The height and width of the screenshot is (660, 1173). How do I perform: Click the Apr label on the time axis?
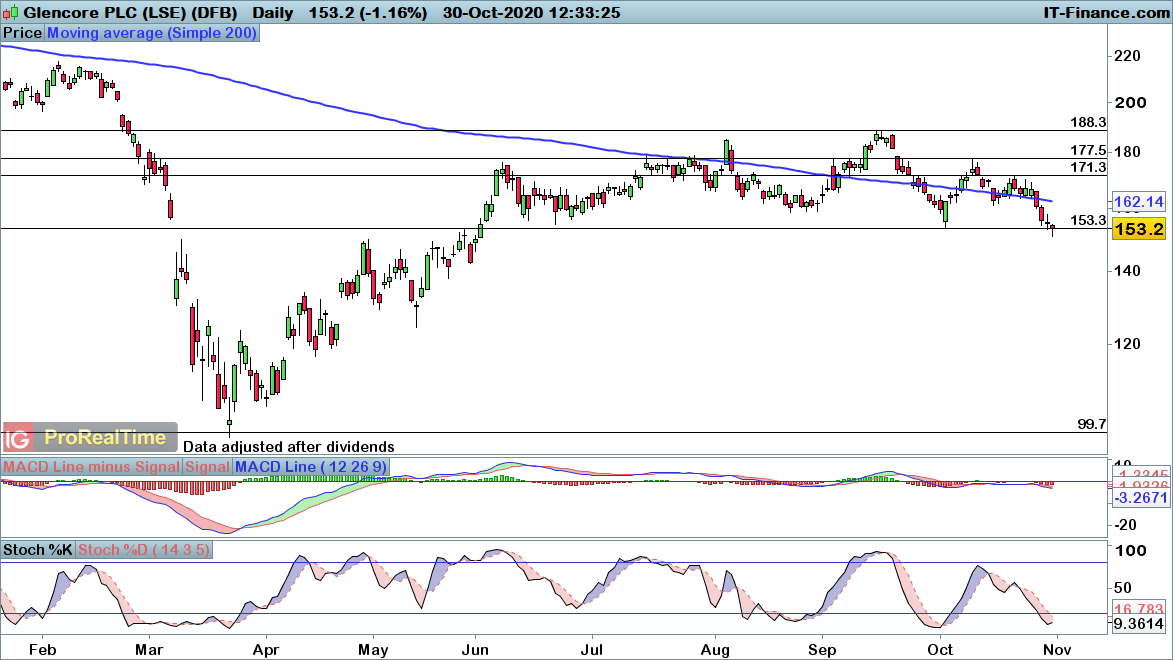click(266, 650)
